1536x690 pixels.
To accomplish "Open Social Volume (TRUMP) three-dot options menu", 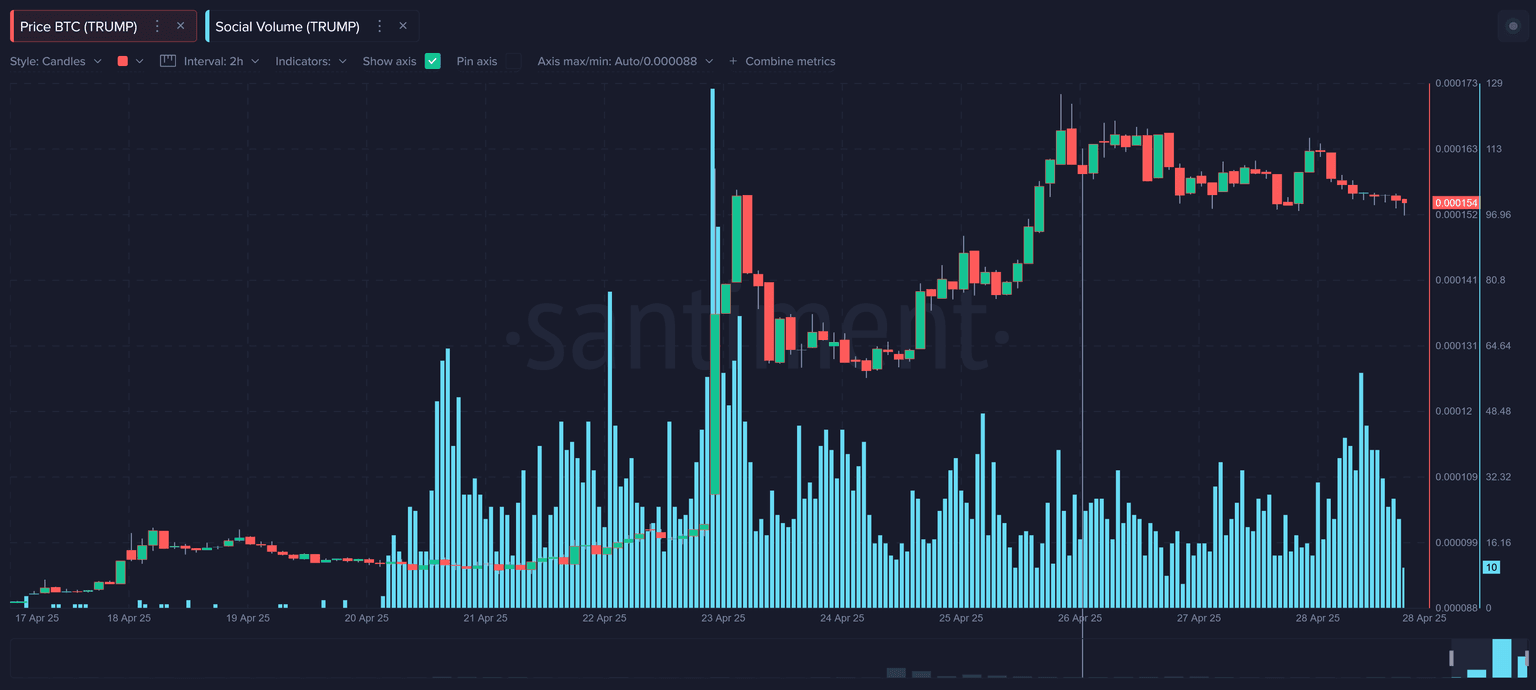I will pos(379,26).
